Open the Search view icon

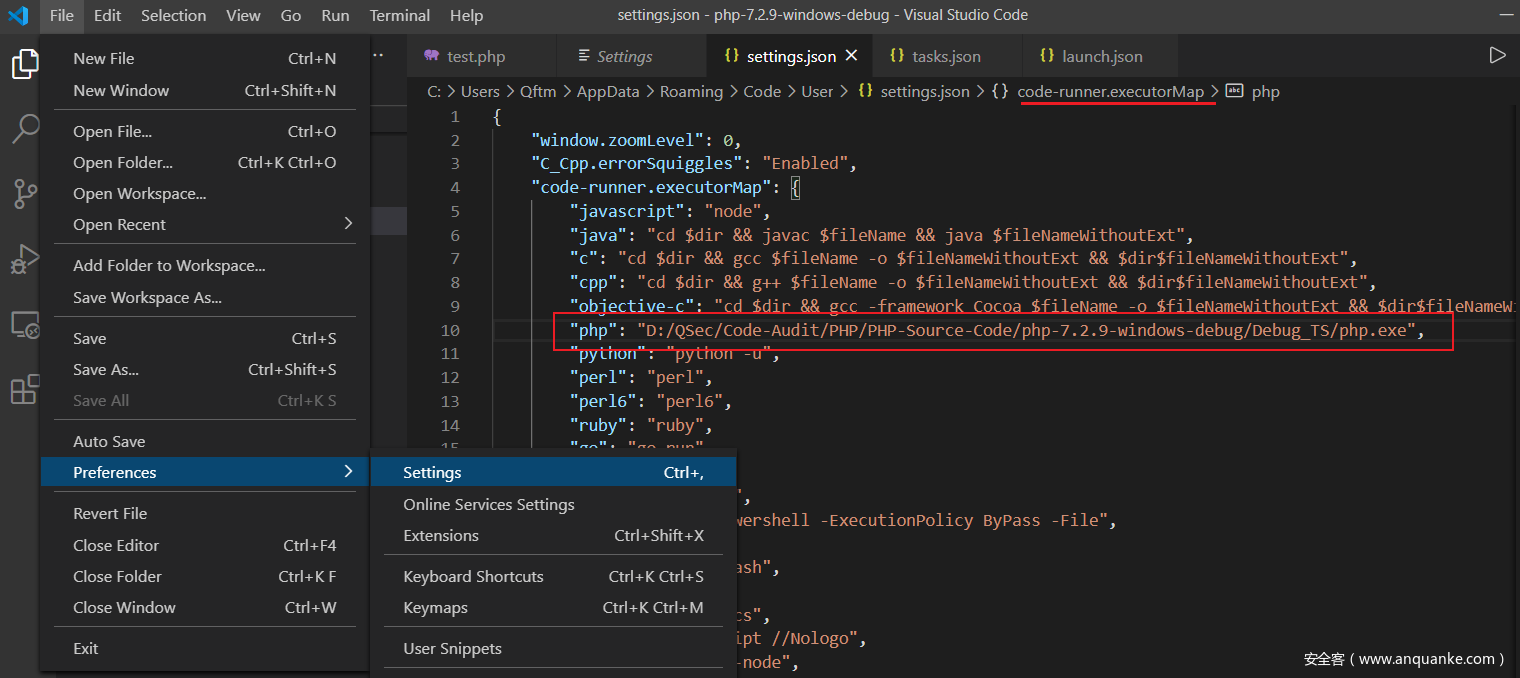click(24, 129)
